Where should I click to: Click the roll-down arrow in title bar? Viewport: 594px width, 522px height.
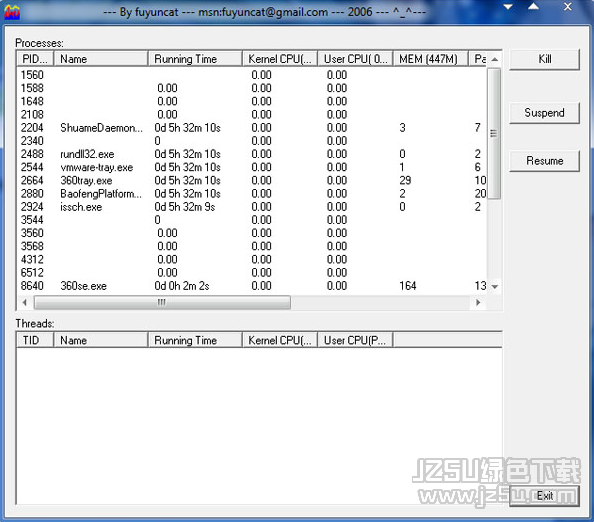[508, 7]
